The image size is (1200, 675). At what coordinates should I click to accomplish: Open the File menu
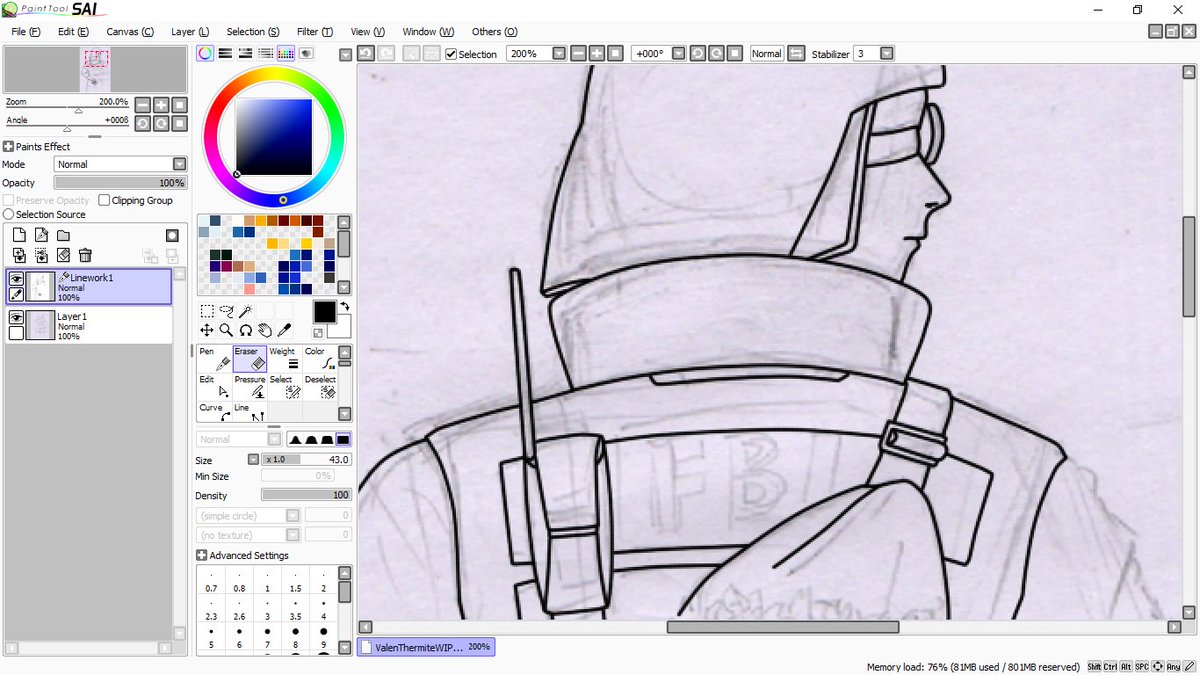25,32
